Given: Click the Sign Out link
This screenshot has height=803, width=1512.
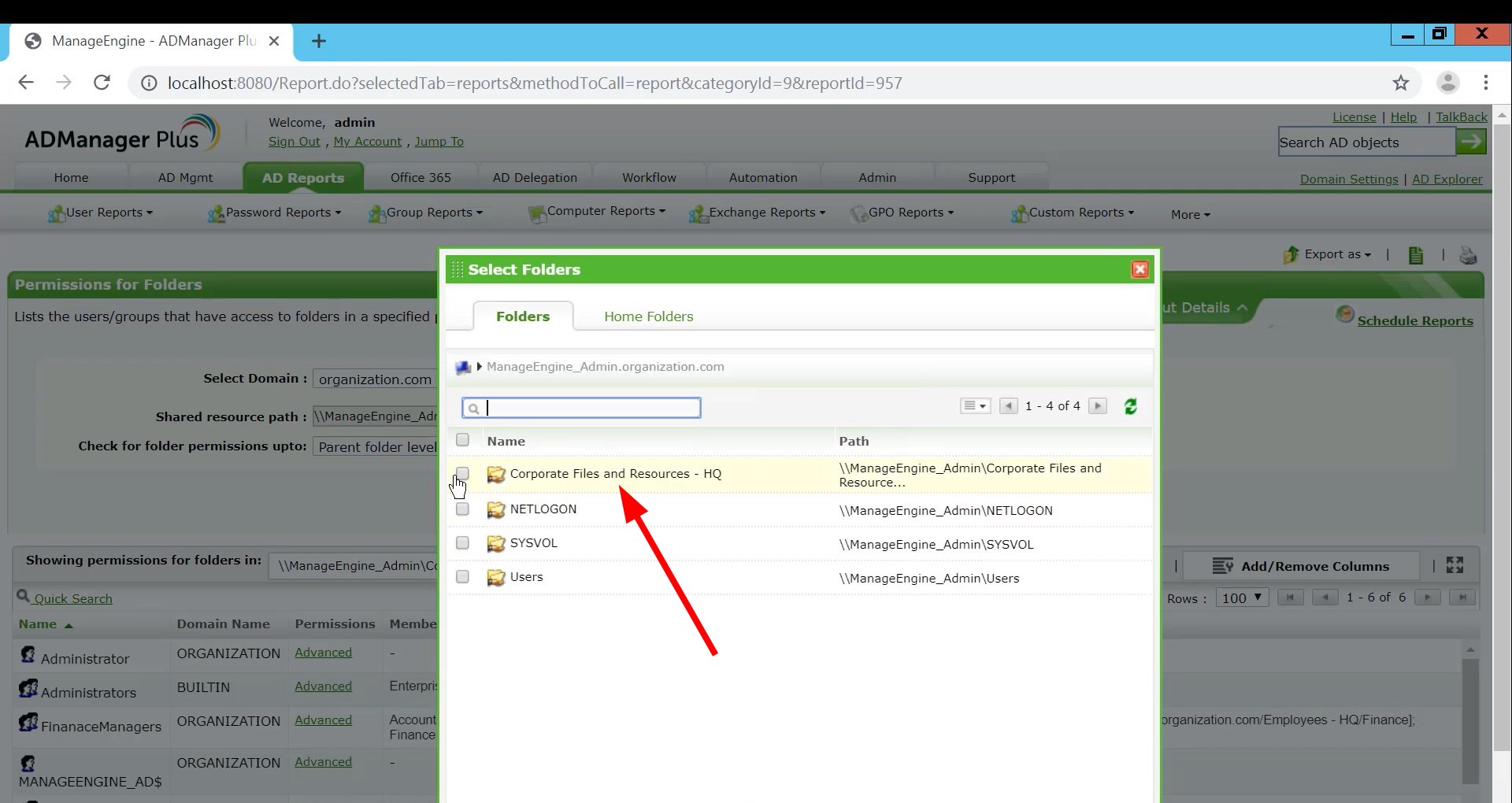Looking at the screenshot, I should click(294, 142).
